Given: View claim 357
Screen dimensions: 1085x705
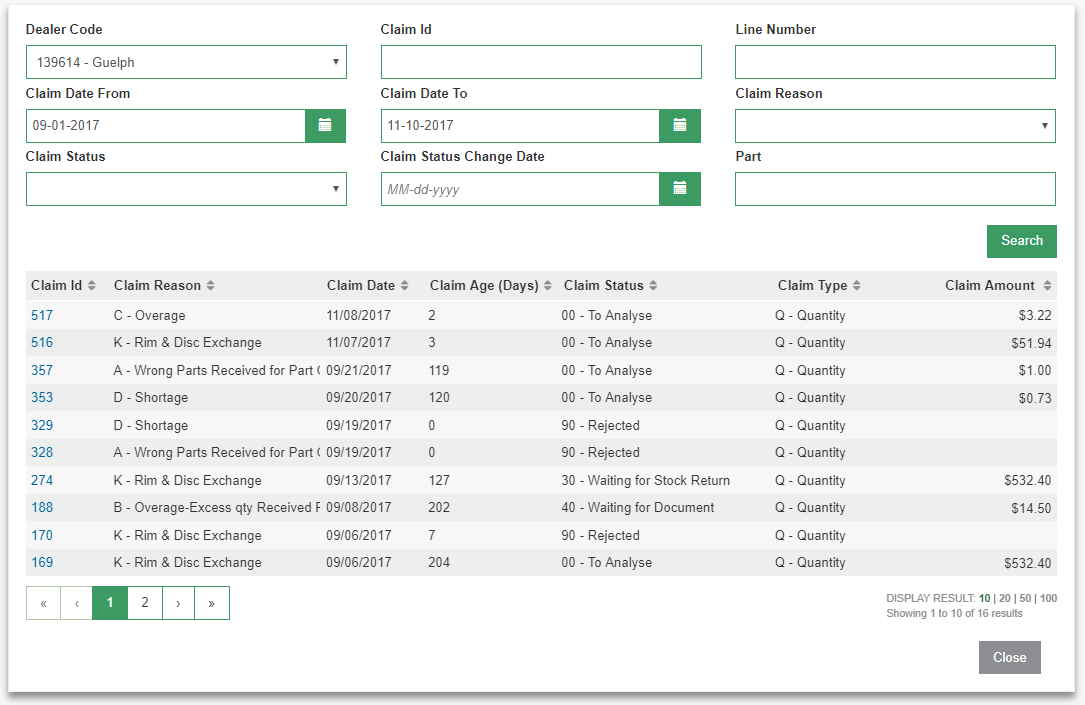Looking at the screenshot, I should 42,370.
